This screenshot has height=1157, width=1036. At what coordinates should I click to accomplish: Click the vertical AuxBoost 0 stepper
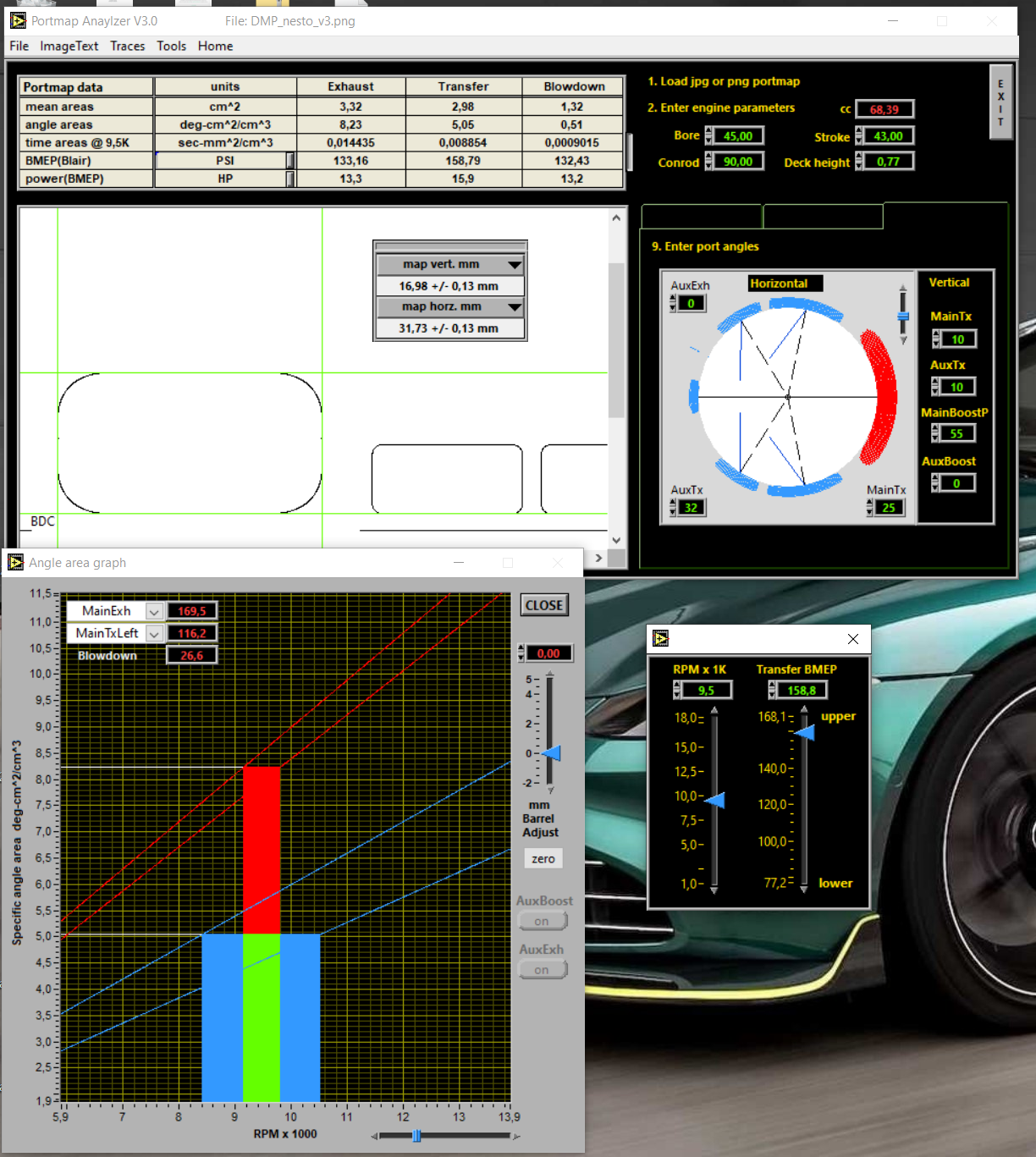pos(935,483)
